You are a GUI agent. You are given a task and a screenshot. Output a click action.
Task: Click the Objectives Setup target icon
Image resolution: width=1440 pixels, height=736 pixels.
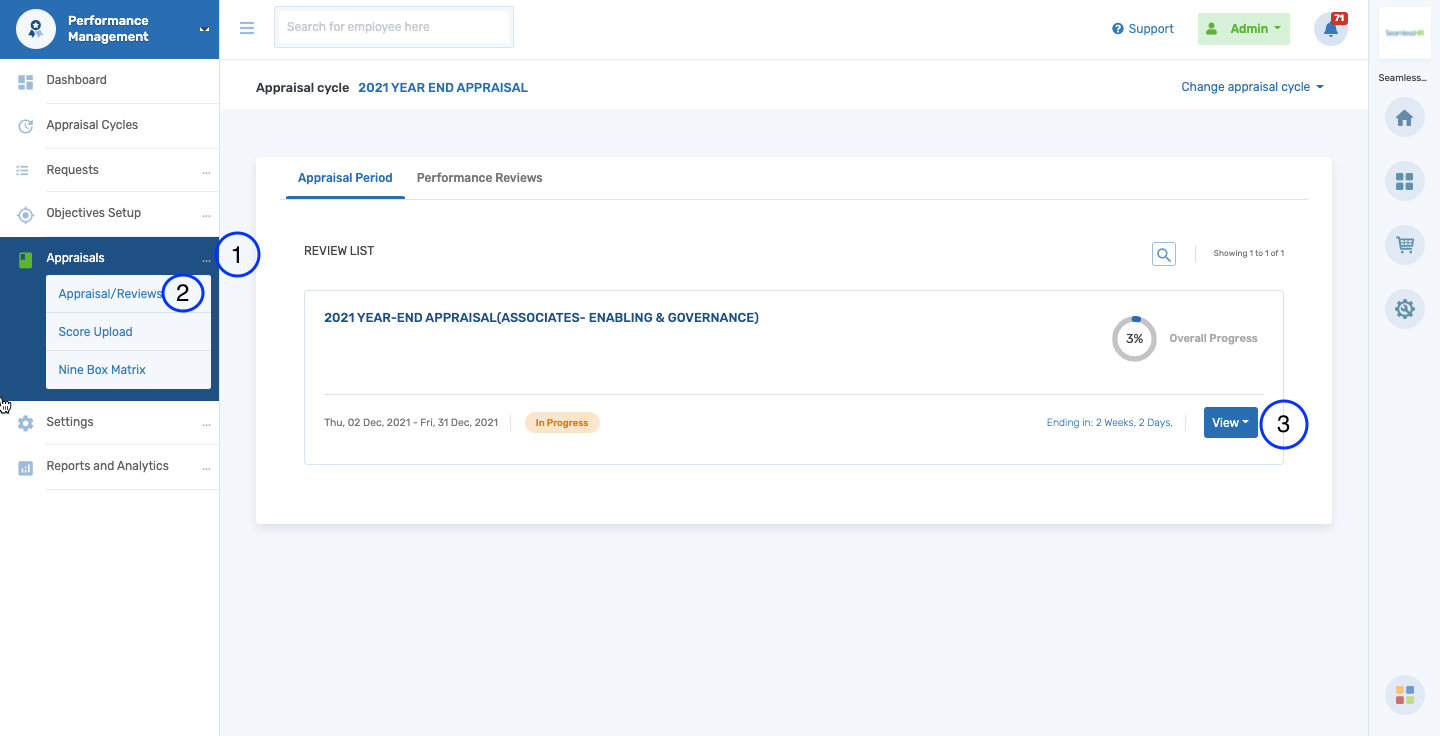tap(25, 213)
